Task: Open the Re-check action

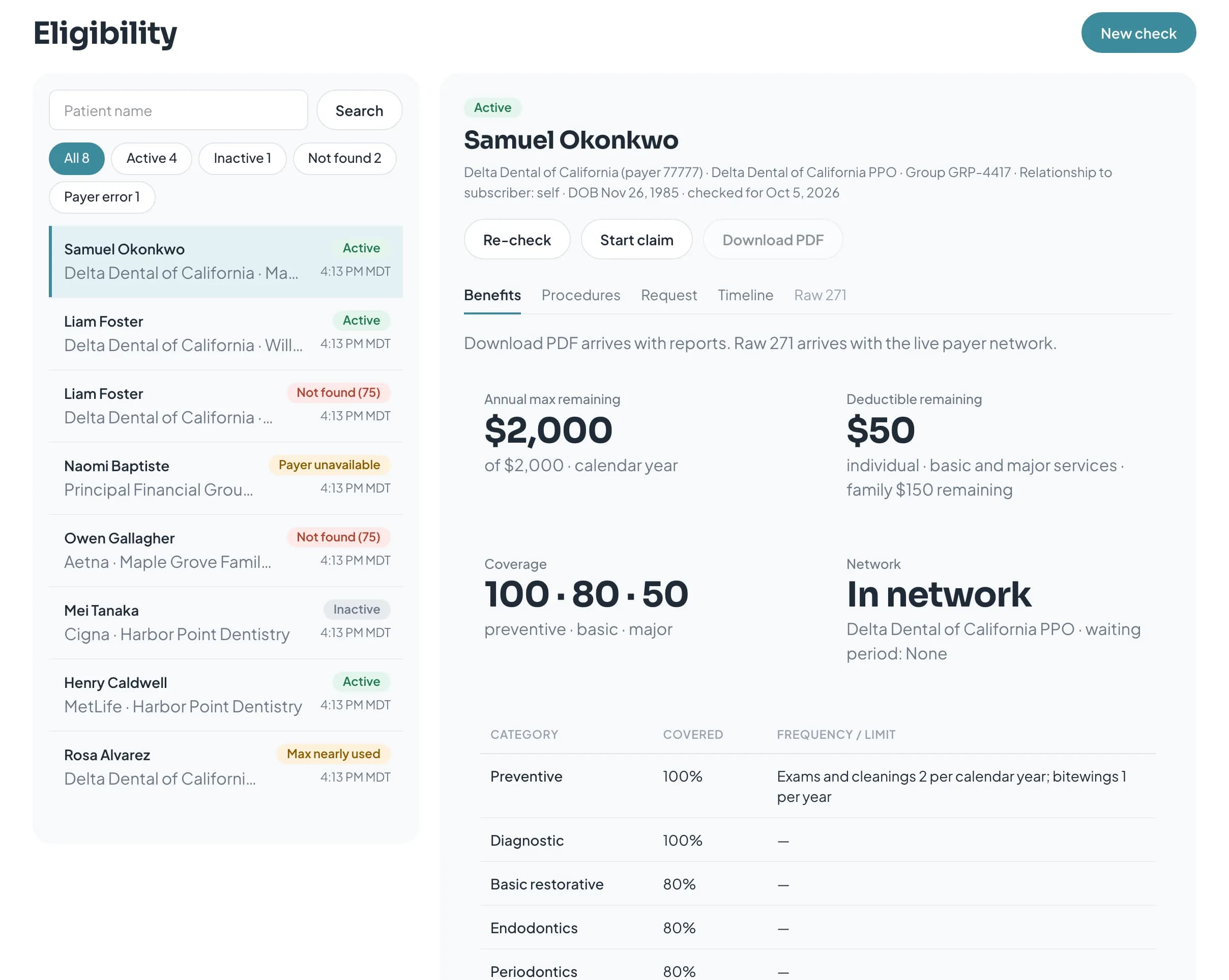Action: (x=516, y=240)
